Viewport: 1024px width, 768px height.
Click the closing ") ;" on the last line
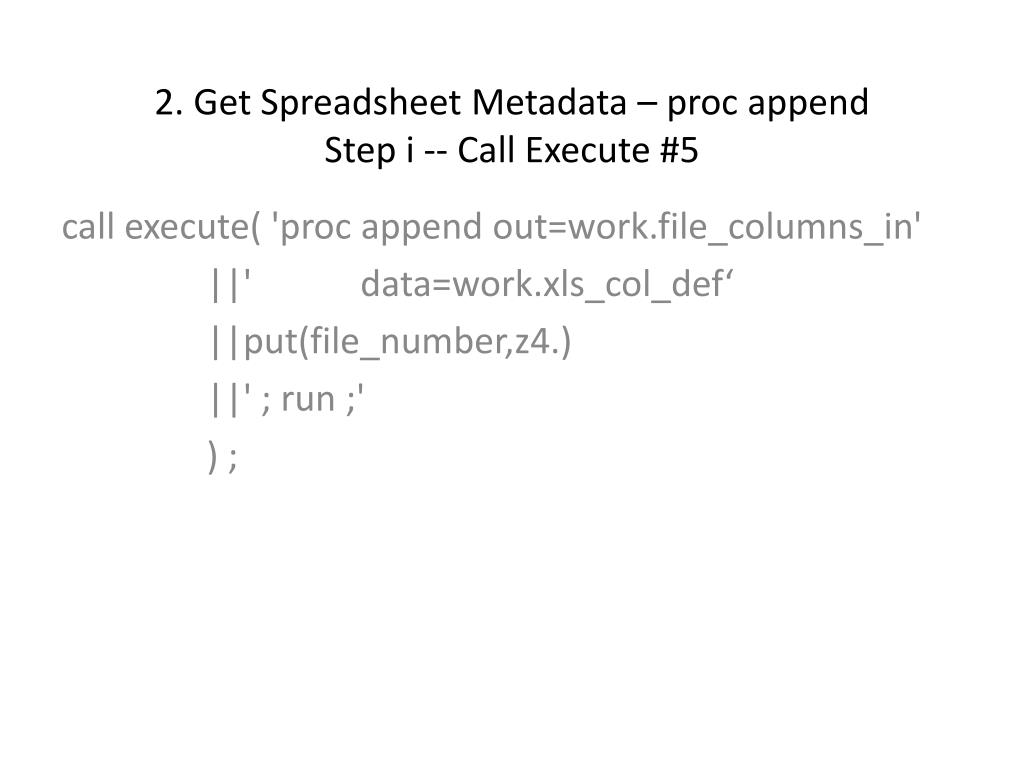(222, 456)
